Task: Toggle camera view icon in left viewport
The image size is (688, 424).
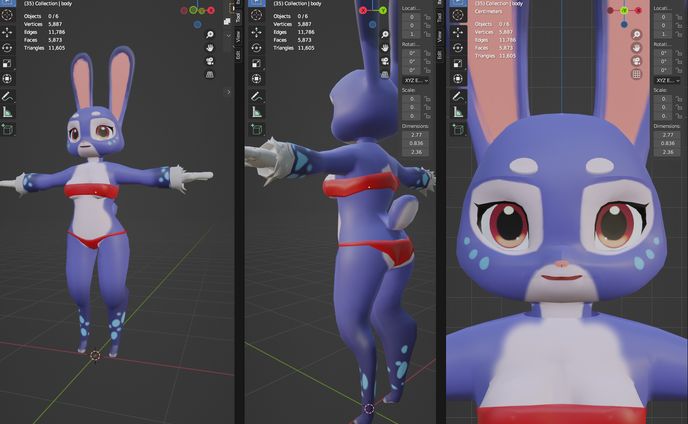Action: pyautogui.click(x=210, y=61)
